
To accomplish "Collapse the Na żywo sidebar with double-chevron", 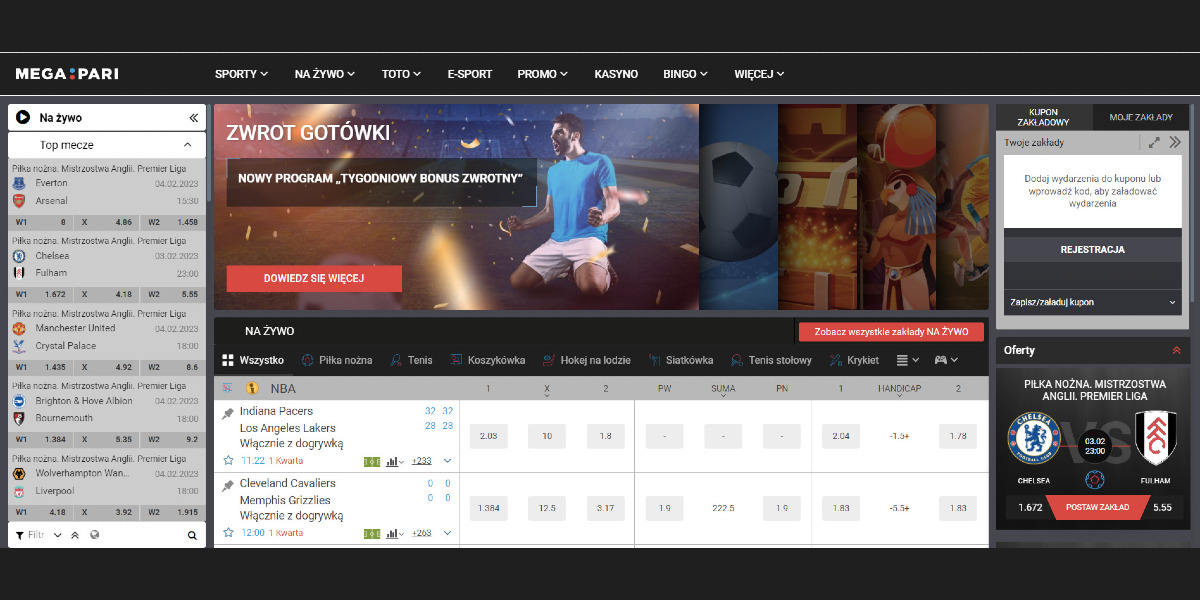I will [193, 118].
